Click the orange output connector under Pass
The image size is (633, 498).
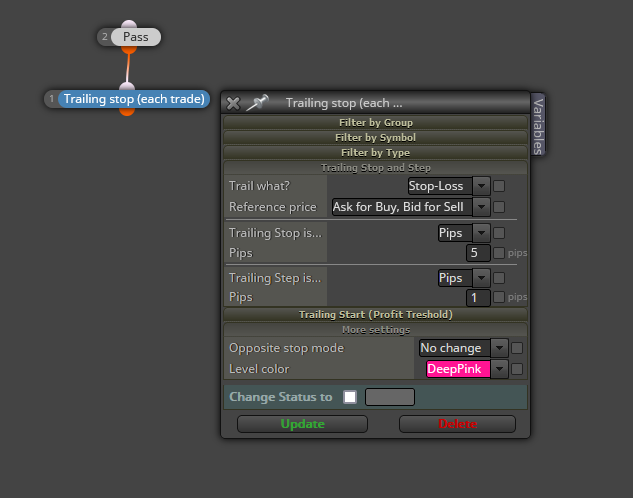click(129, 50)
